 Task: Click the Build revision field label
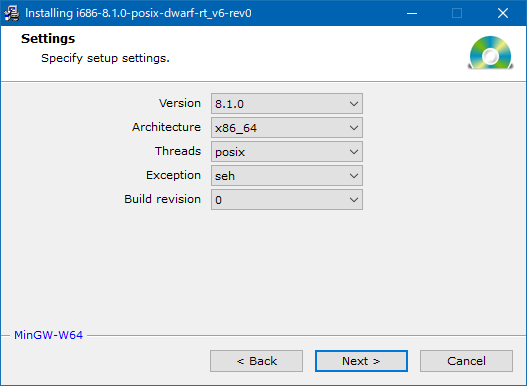pyautogui.click(x=163, y=199)
